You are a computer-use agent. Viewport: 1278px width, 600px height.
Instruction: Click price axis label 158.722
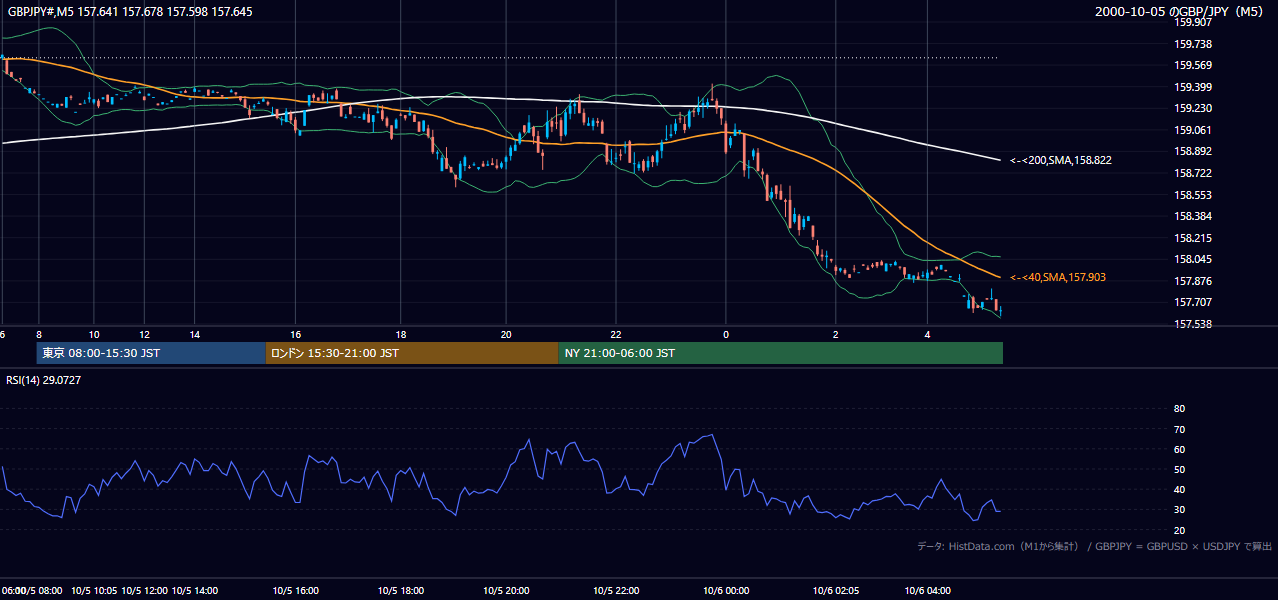1193,173
